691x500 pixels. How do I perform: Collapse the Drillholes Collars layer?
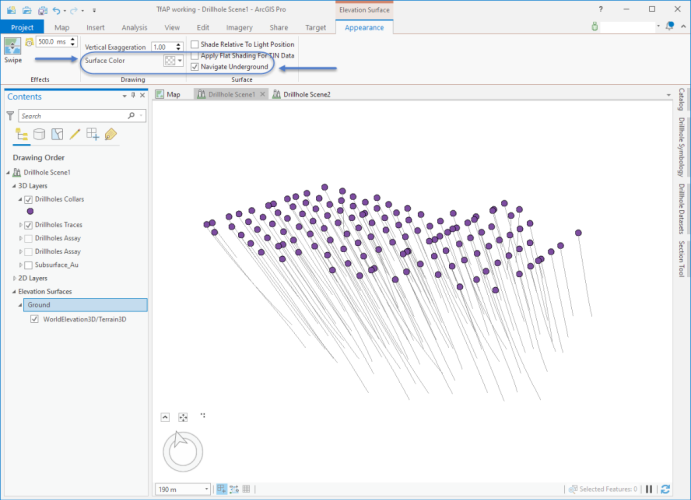pyautogui.click(x=20, y=199)
